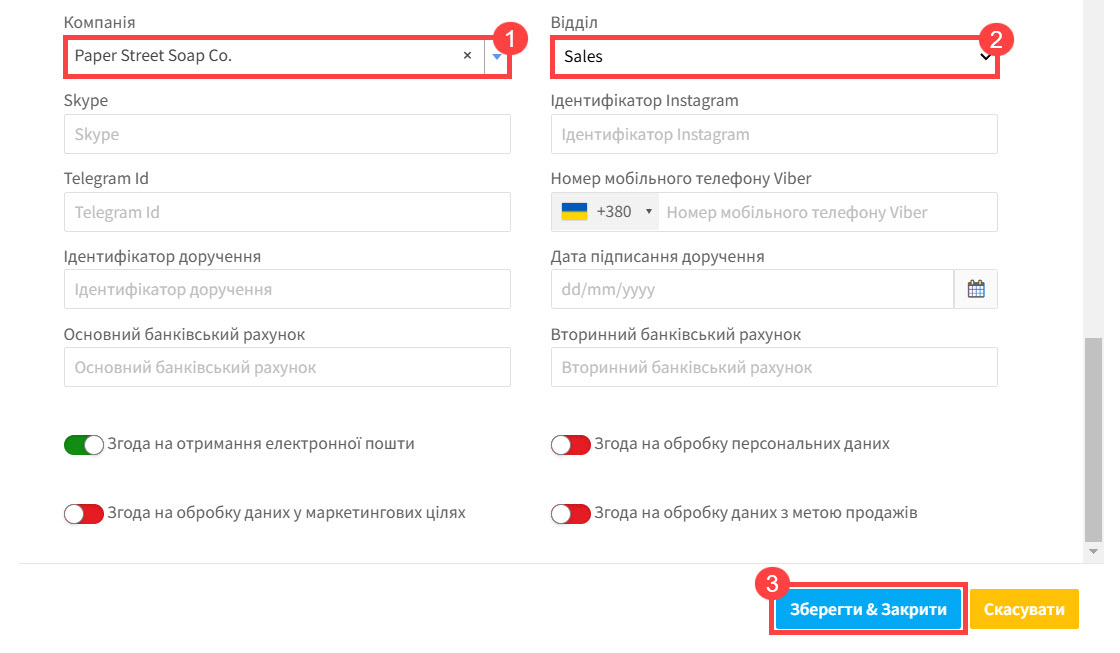Image resolution: width=1120 pixels, height=653 pixels.
Task: Open the Відділ dropdown showing Sales
Action: [774, 56]
